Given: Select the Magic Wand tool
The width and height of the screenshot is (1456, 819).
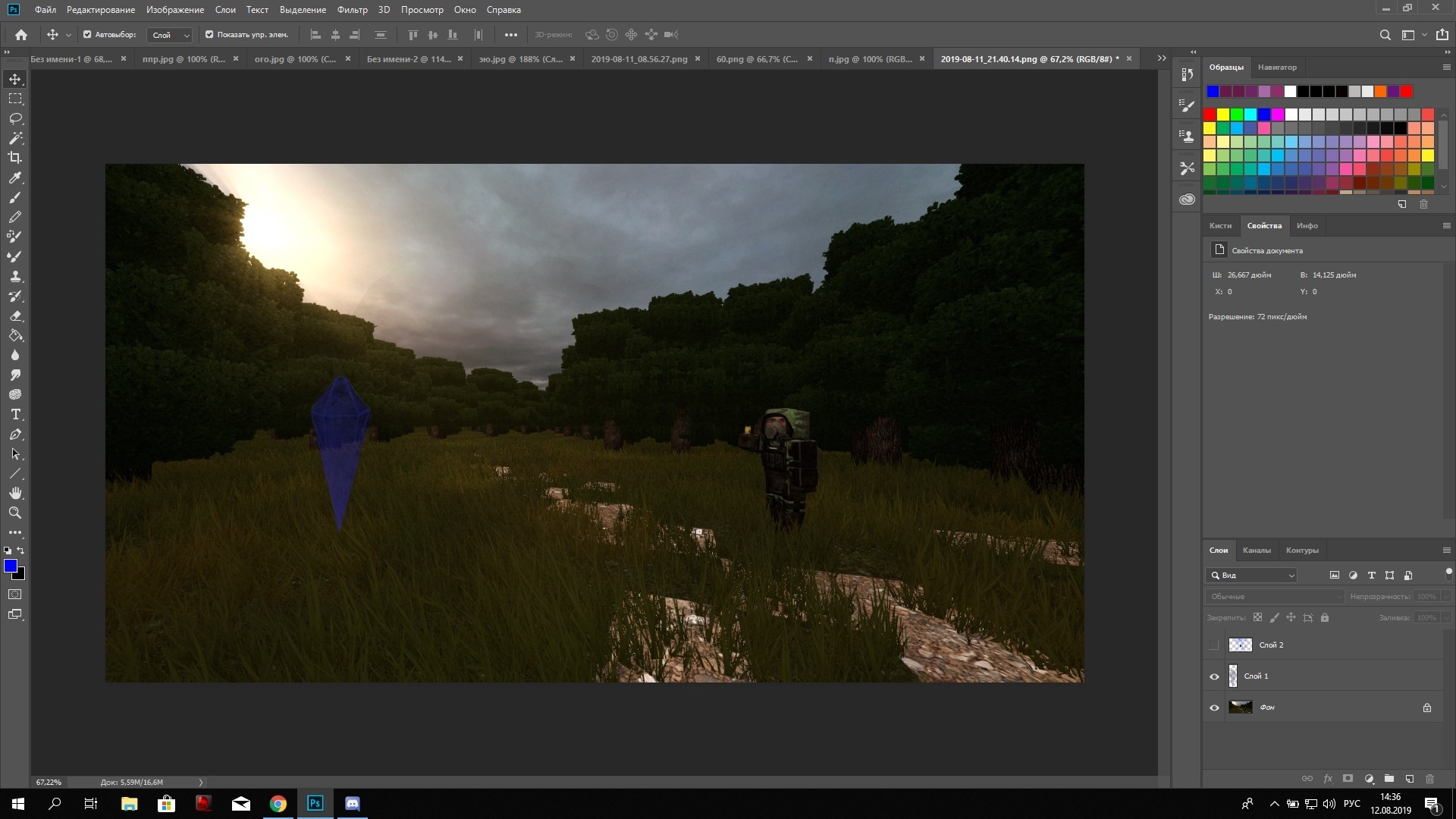Looking at the screenshot, I should pos(15,139).
